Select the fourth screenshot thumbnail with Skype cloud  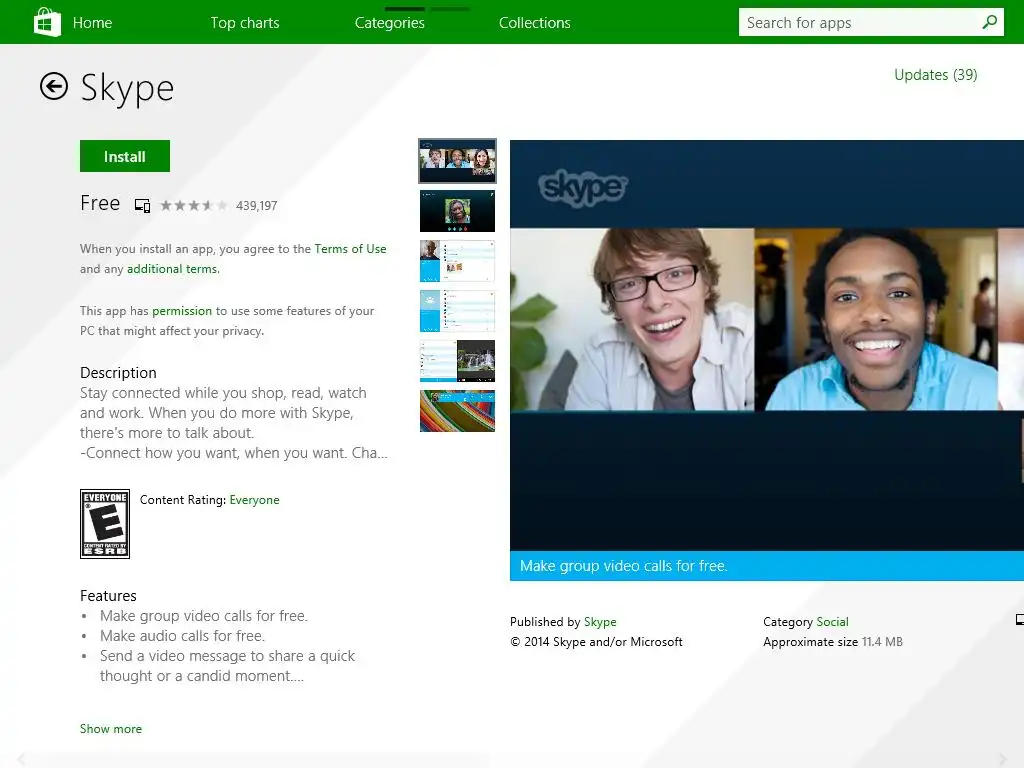pyautogui.click(x=457, y=311)
